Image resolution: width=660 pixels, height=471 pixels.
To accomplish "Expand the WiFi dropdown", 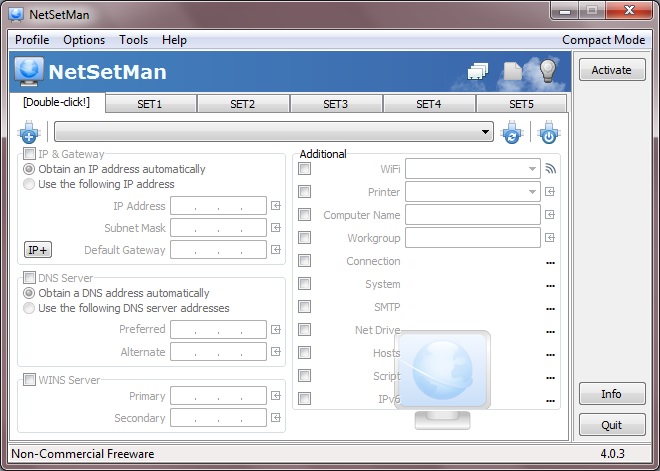I will pyautogui.click(x=532, y=169).
